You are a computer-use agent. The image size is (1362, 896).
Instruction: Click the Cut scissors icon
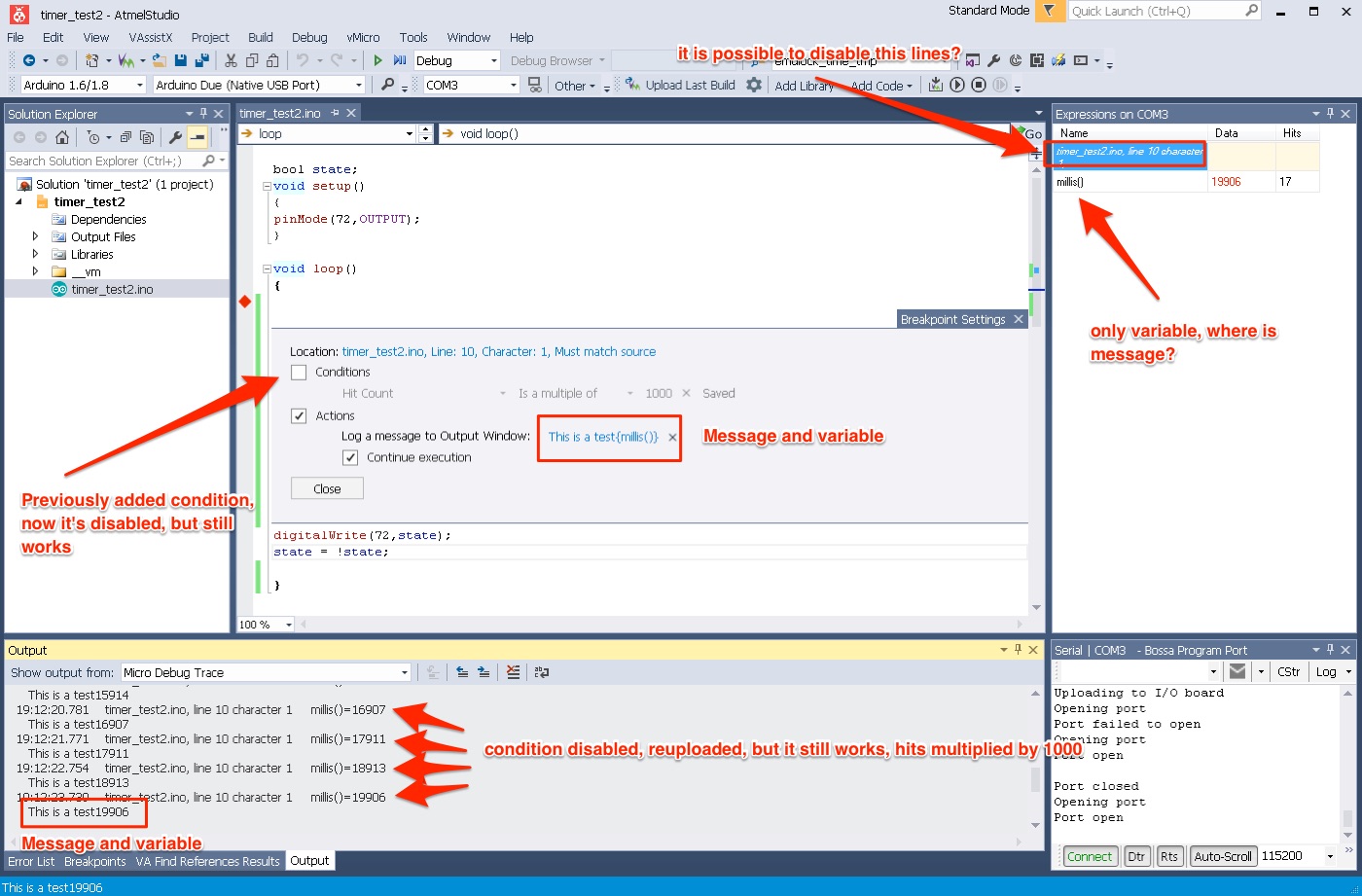click(232, 60)
